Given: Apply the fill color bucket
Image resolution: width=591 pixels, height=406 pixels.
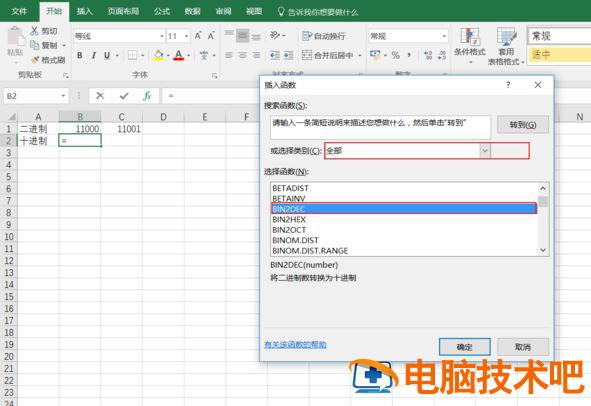Looking at the screenshot, I should pos(159,55).
